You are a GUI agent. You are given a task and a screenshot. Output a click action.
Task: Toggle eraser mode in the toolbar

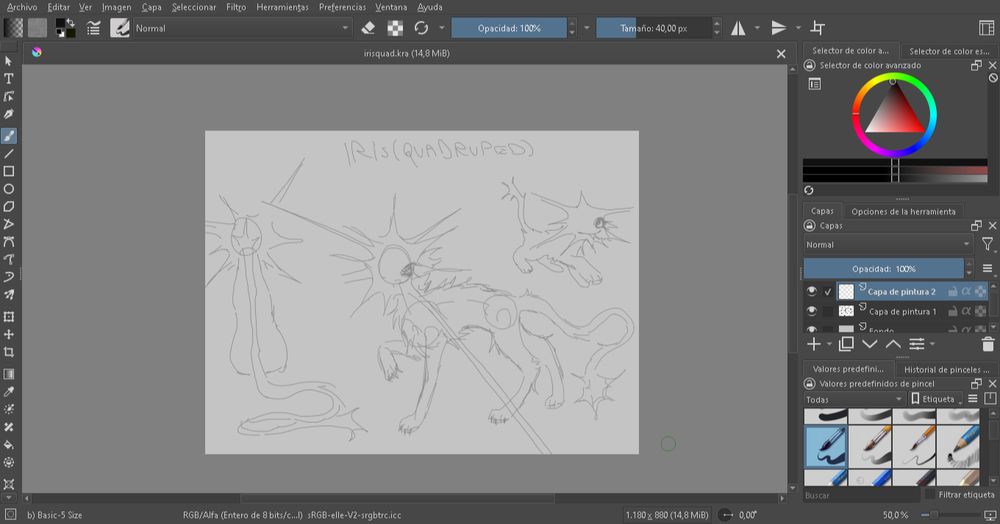368,28
